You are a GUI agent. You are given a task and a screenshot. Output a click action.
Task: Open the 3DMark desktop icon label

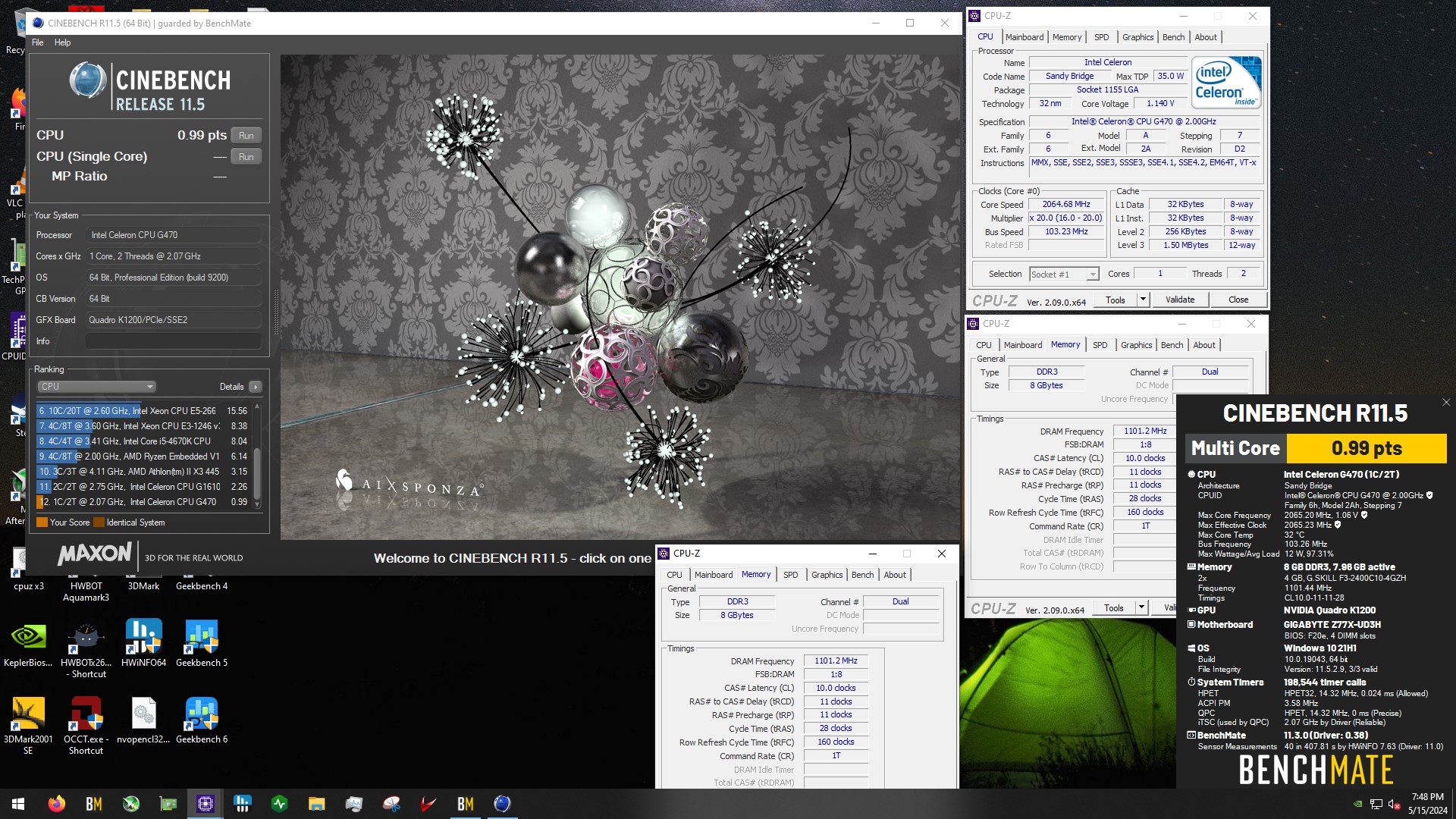click(143, 586)
